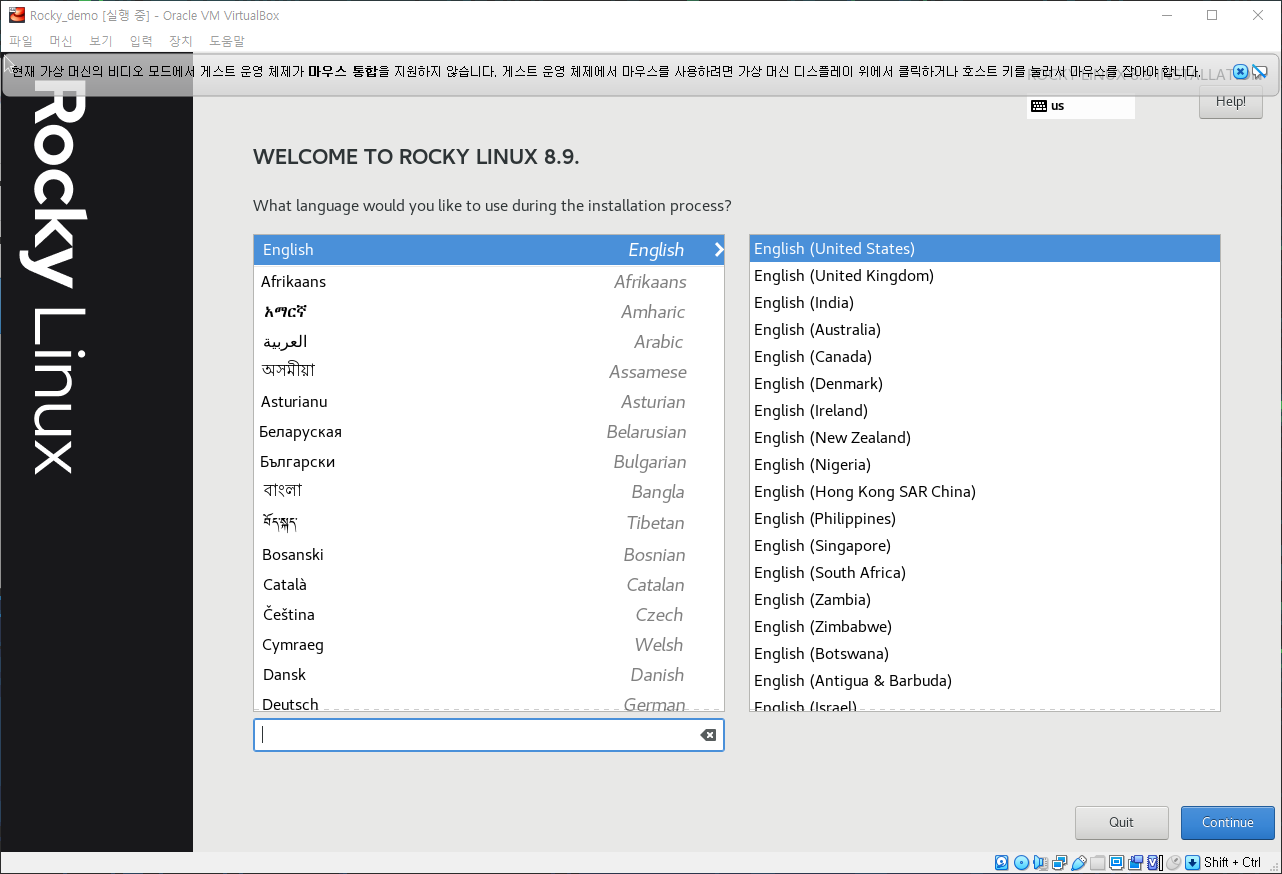Image resolution: width=1282 pixels, height=874 pixels.
Task: Click the hard disk activity status icon
Action: click(x=1001, y=862)
